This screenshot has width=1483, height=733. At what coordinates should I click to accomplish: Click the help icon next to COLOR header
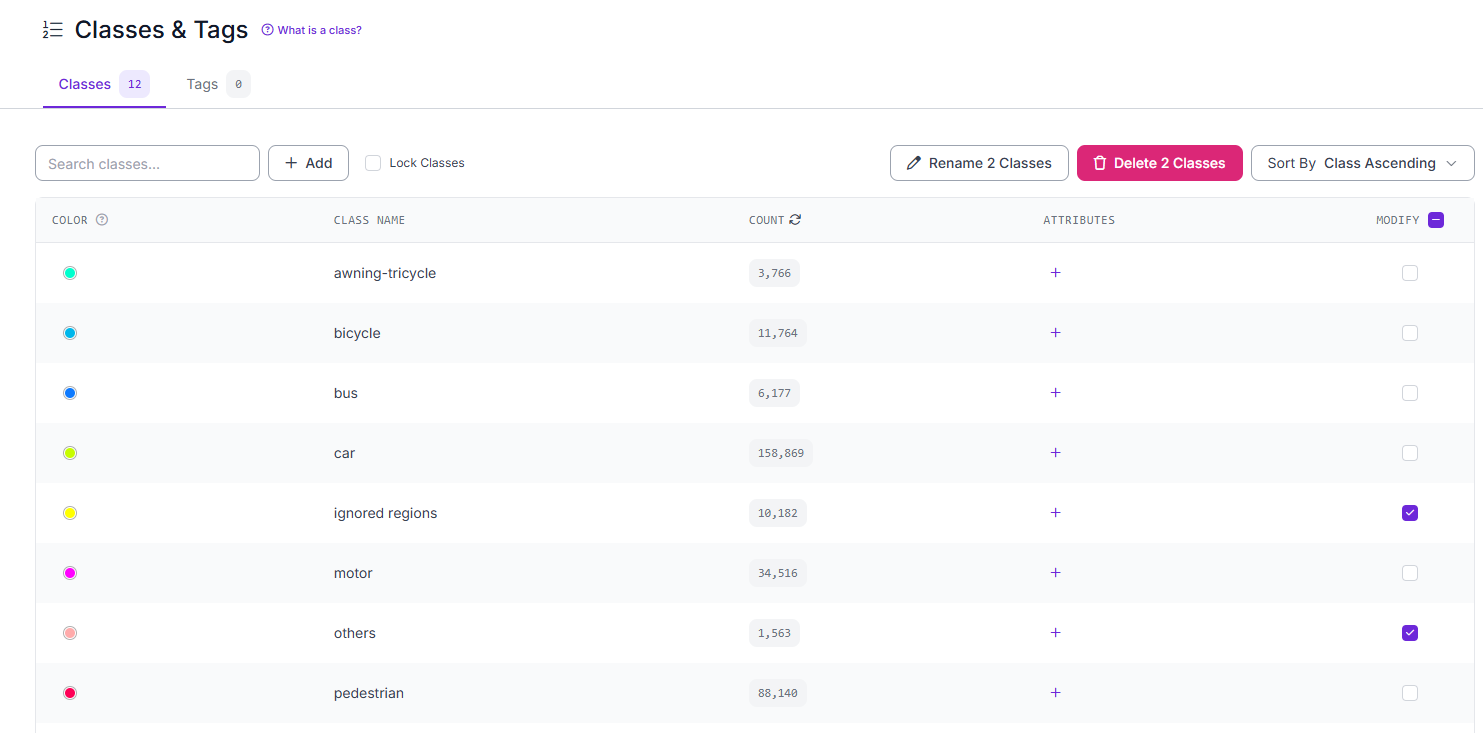pyautogui.click(x=102, y=220)
